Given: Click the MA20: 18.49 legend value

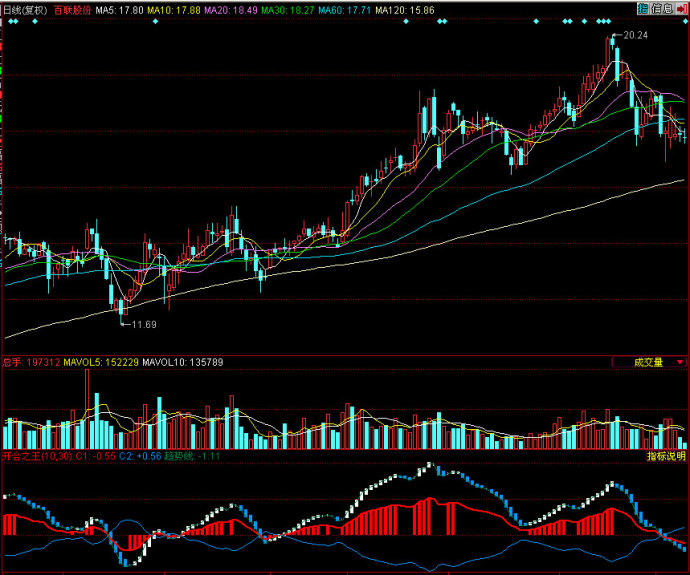Looking at the screenshot, I should 231,10.
